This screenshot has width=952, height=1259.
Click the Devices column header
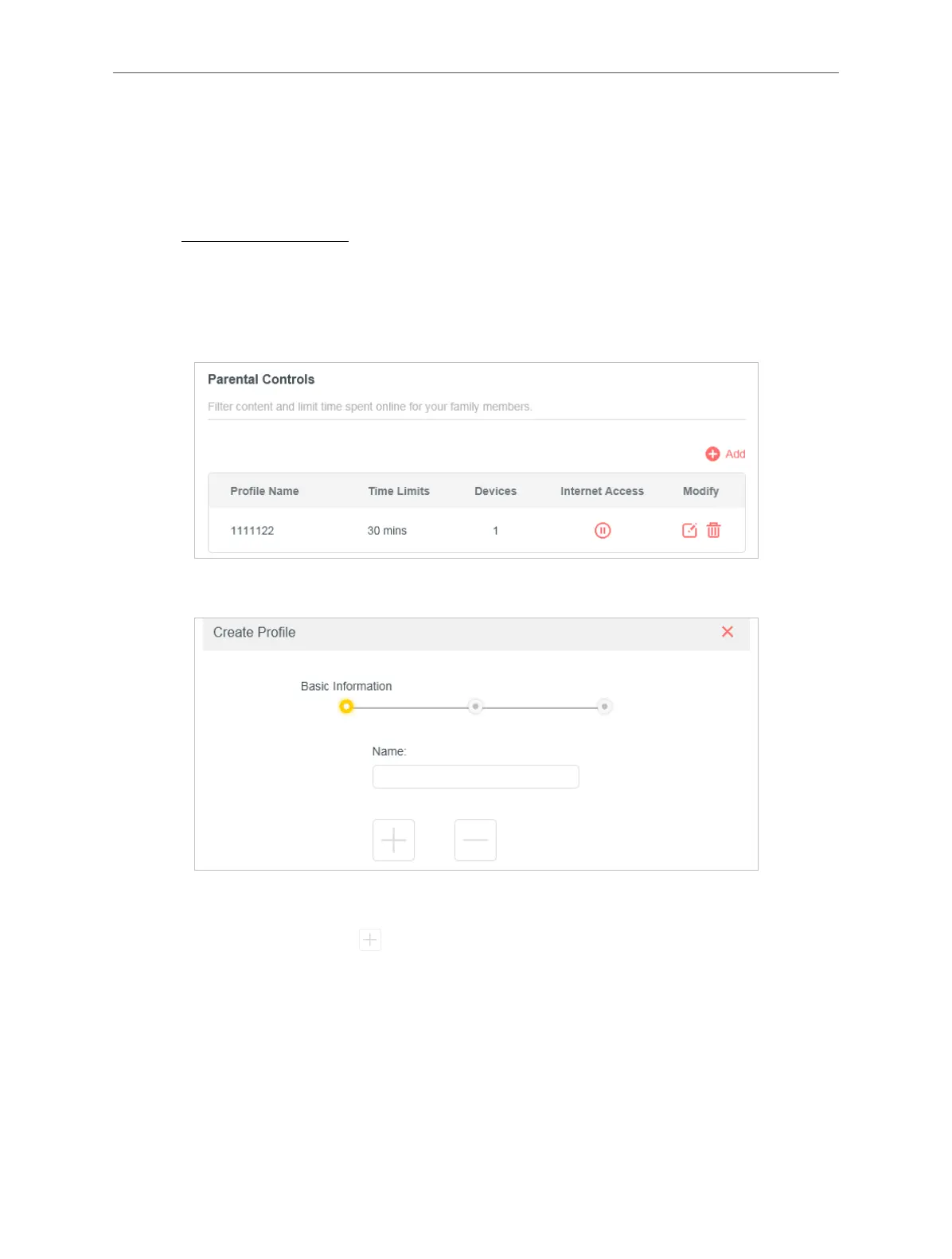pos(495,491)
